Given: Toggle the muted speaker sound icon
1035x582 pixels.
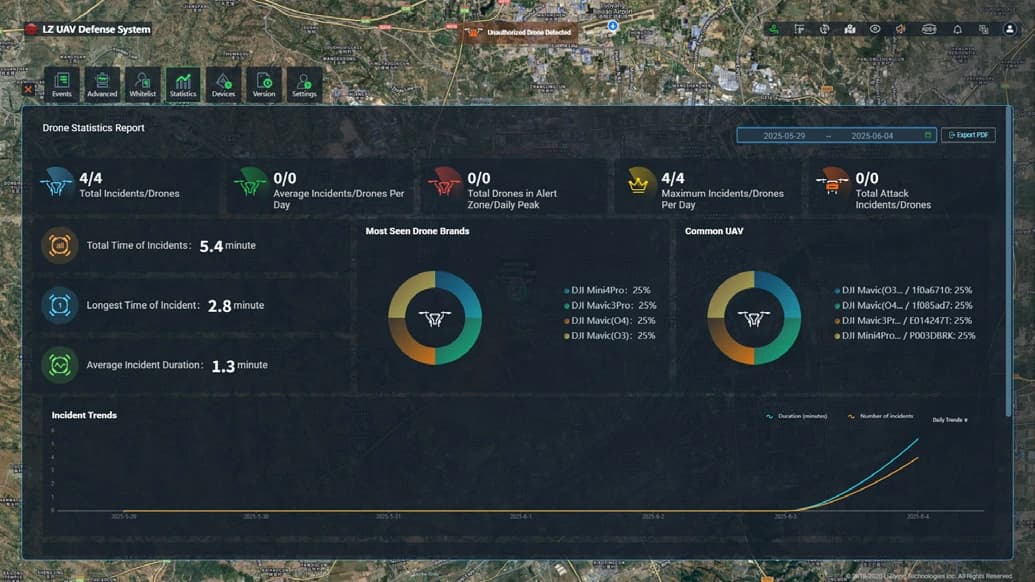Looking at the screenshot, I should [x=900, y=29].
